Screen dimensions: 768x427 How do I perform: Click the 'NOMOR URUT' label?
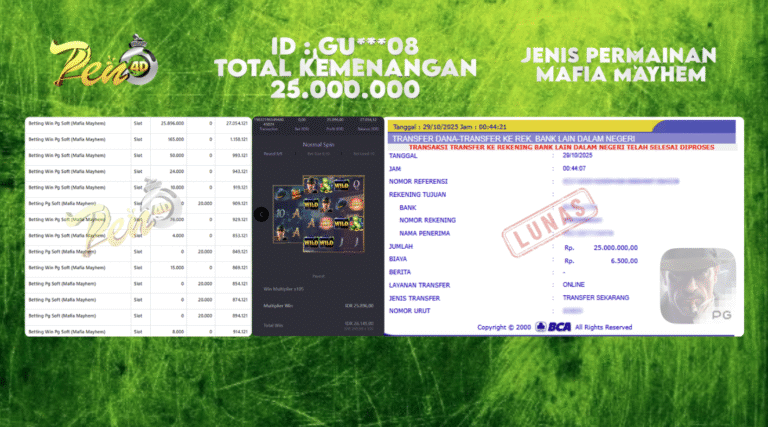(x=409, y=310)
